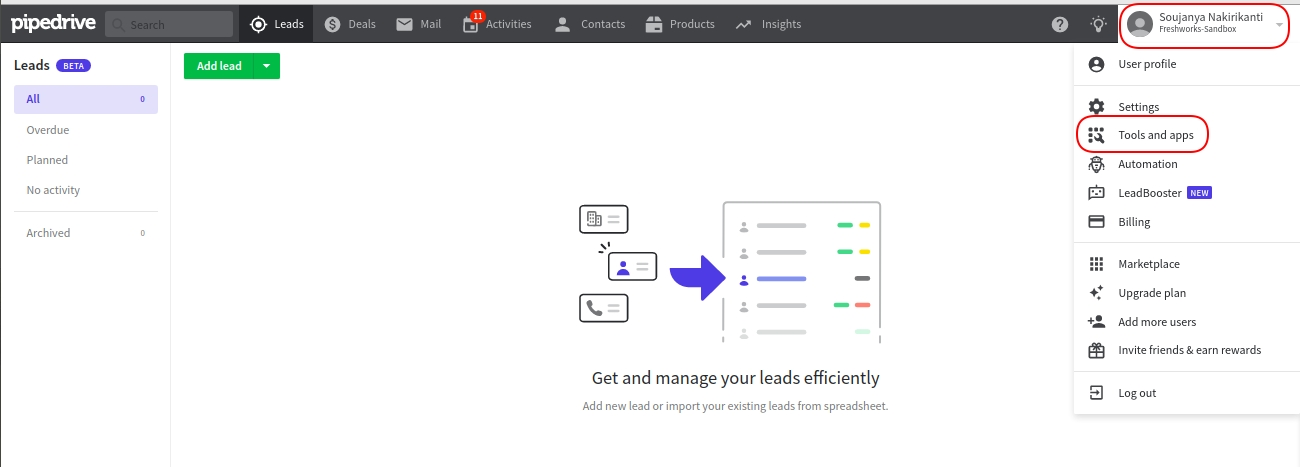The image size is (1300, 467).
Task: Open the Products tab
Action: pos(680,24)
